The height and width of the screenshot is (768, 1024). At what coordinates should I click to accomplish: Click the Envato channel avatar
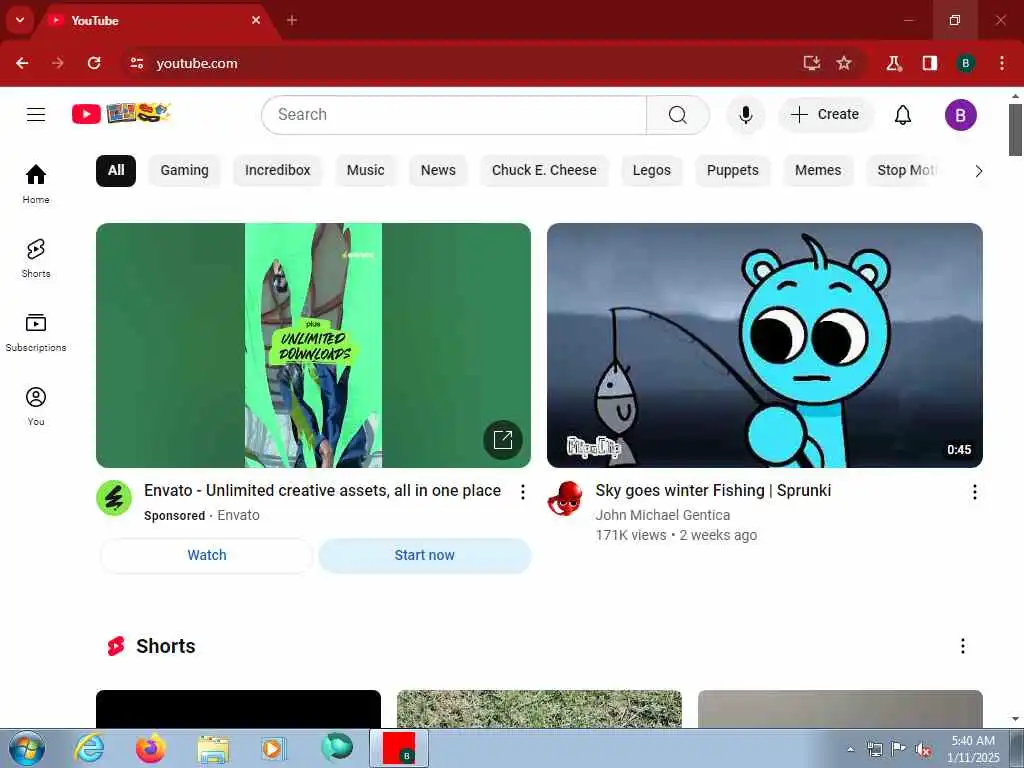(x=114, y=498)
